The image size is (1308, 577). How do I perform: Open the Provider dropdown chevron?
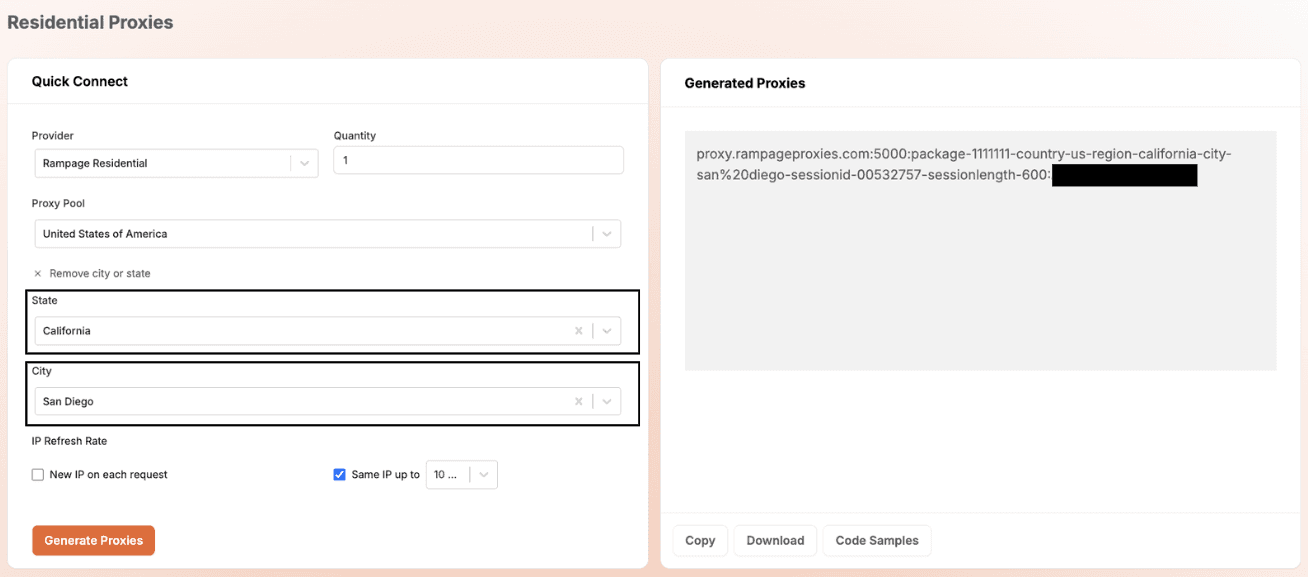(305, 164)
